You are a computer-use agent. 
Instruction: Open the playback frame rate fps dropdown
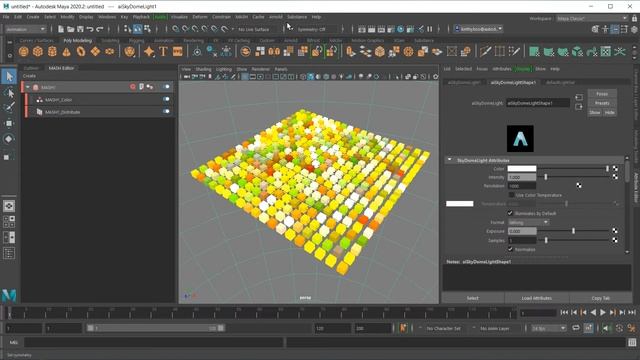coord(549,328)
